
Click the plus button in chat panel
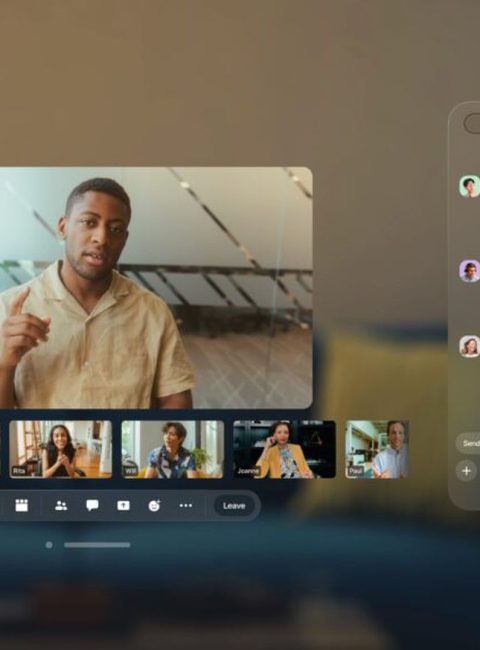pos(466,471)
